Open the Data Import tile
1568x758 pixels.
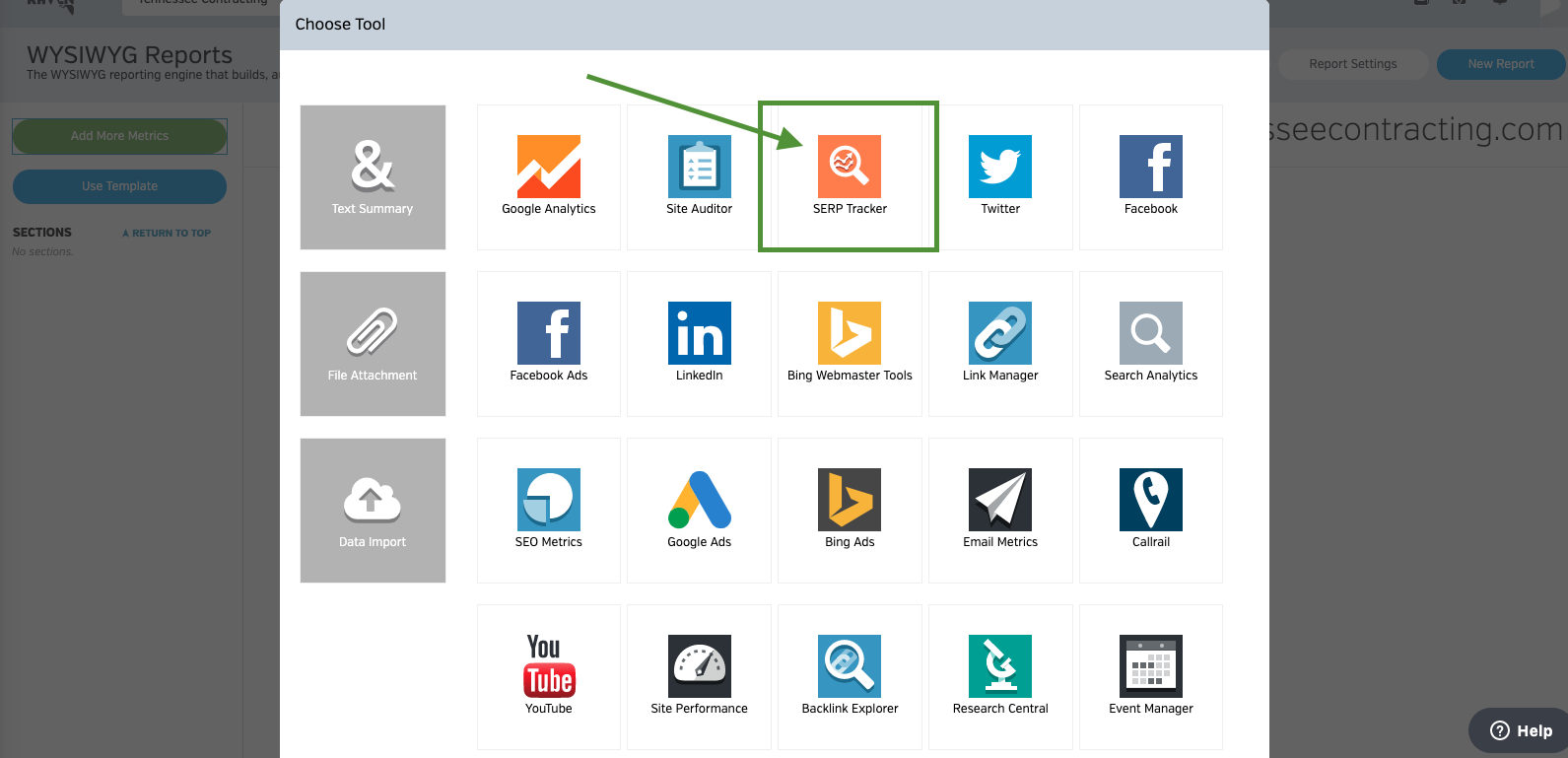point(373,511)
